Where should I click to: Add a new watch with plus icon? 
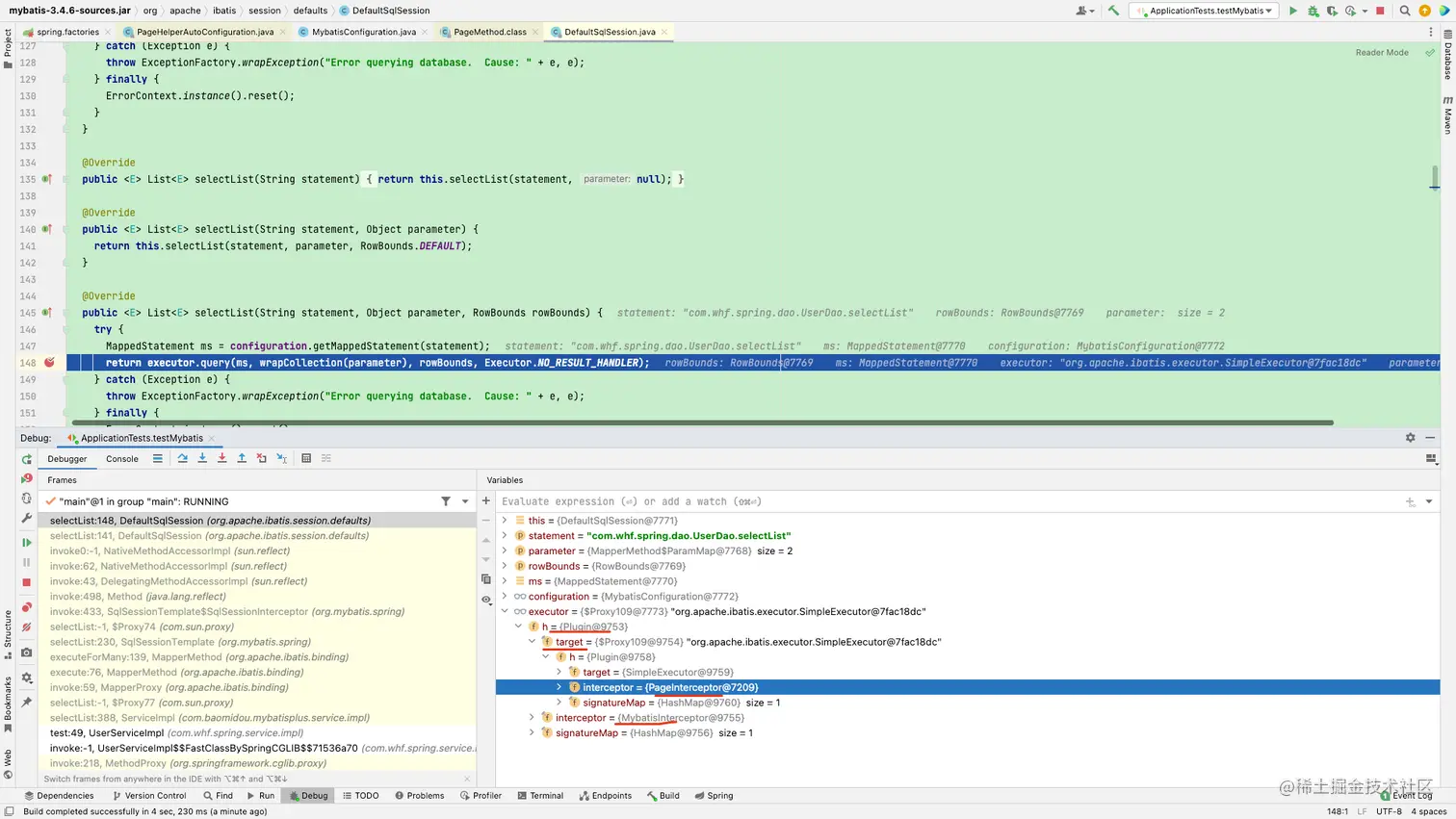[x=486, y=500]
